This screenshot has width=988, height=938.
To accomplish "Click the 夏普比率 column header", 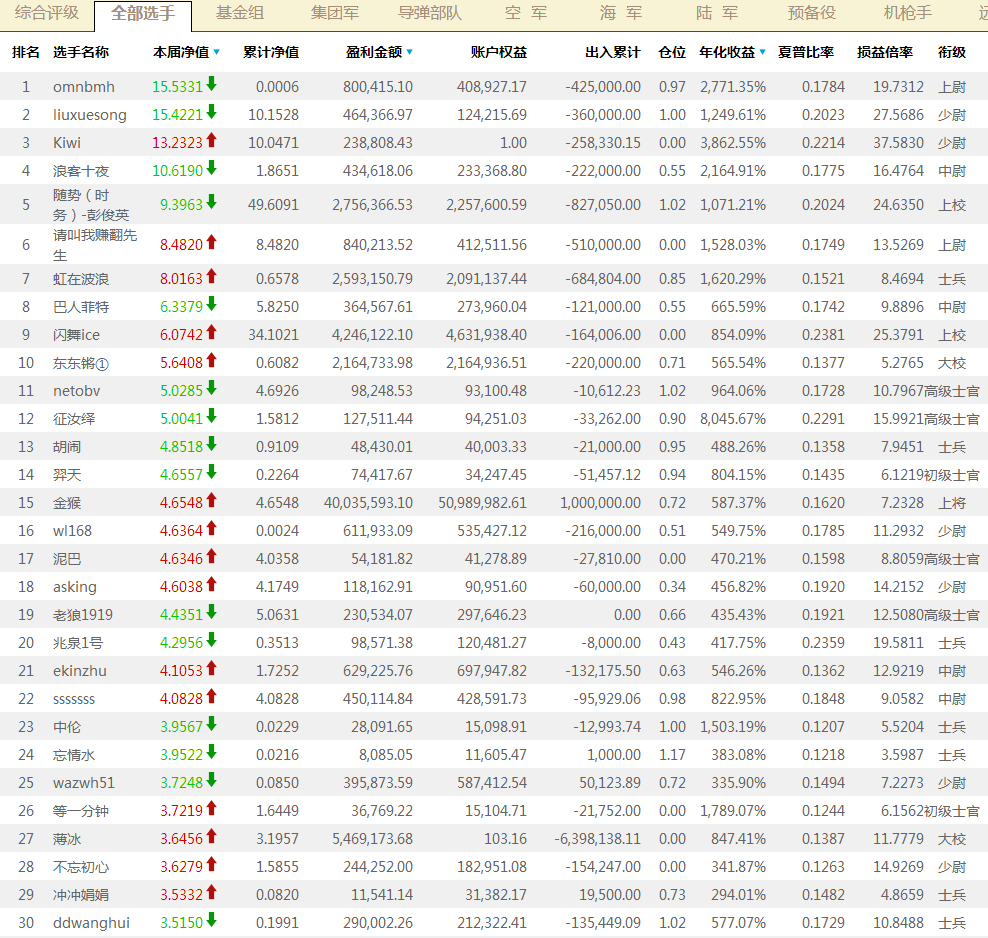I will pos(806,52).
